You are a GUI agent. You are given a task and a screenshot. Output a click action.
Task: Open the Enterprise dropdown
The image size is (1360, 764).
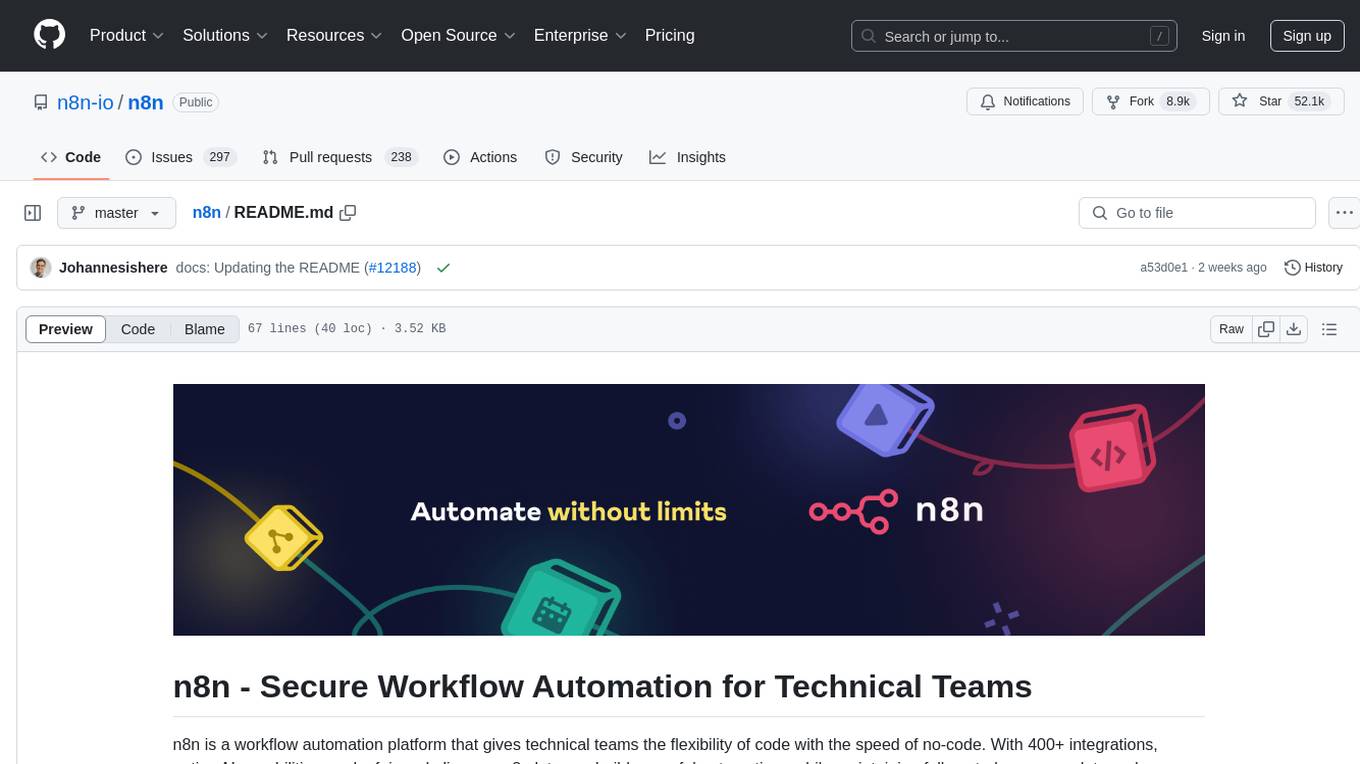point(580,35)
